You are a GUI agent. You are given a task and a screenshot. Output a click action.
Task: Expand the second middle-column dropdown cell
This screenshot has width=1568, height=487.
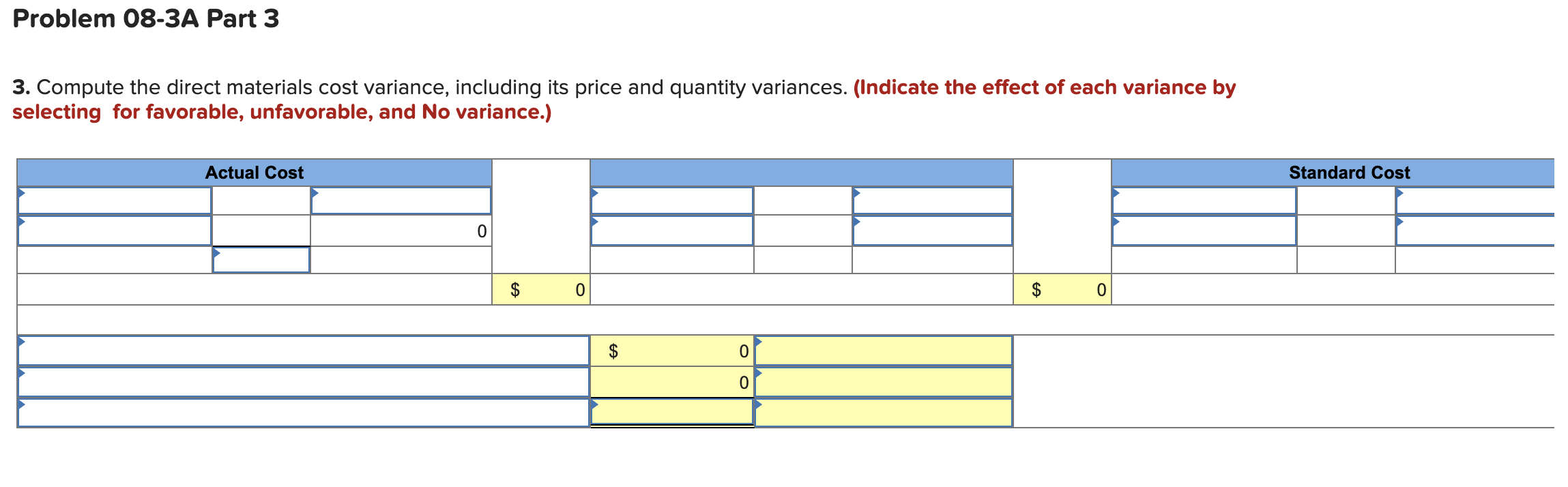point(672,232)
